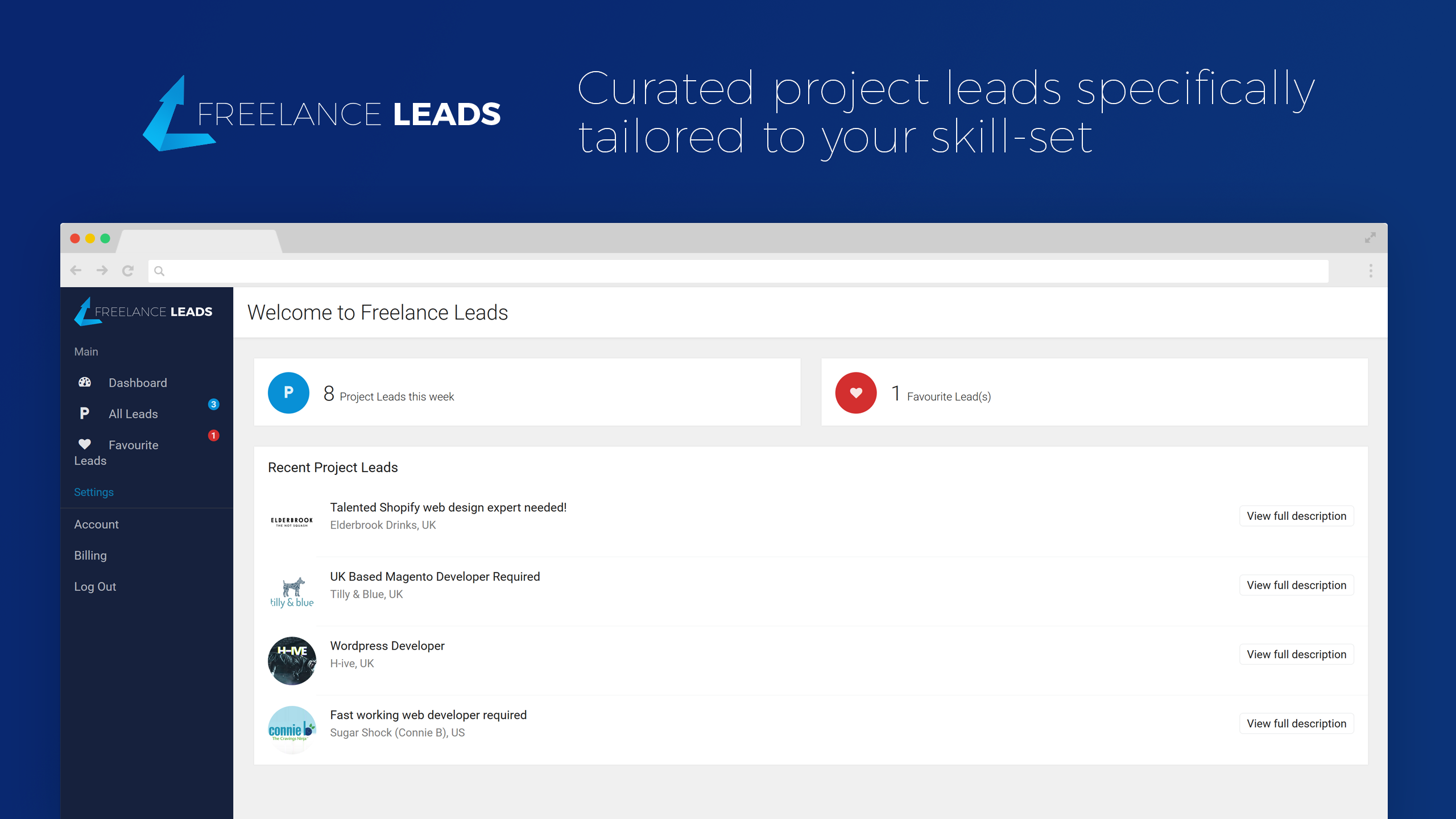
Task: View full description for Shopify lead
Action: coord(1296,516)
